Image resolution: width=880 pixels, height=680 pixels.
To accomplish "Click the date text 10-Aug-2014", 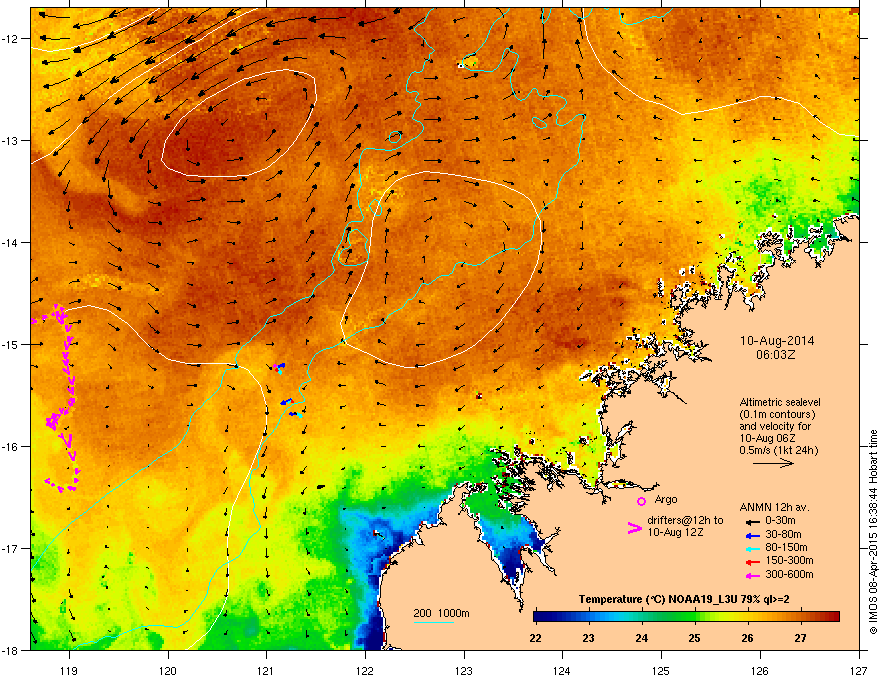I will pyautogui.click(x=777, y=341).
